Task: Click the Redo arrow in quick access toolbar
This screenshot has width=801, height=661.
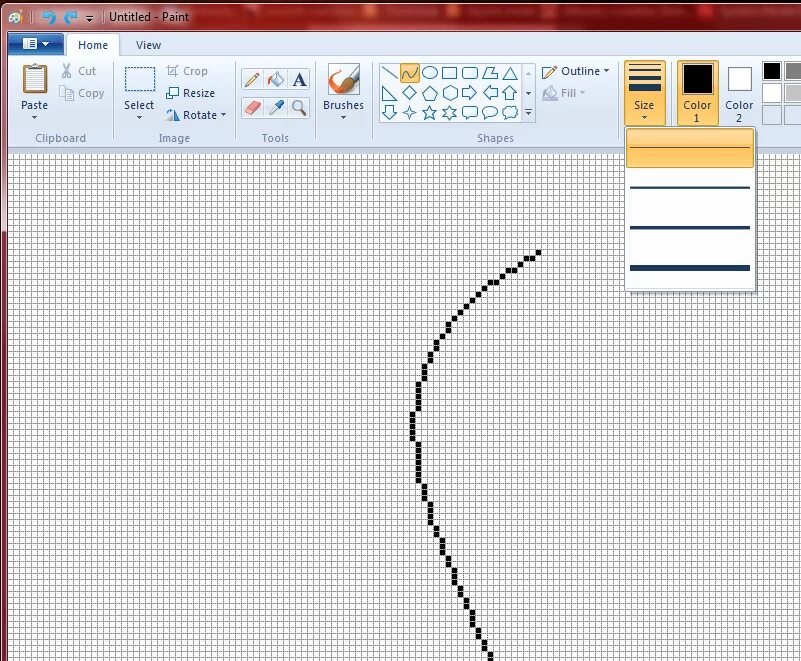Action: click(x=70, y=17)
